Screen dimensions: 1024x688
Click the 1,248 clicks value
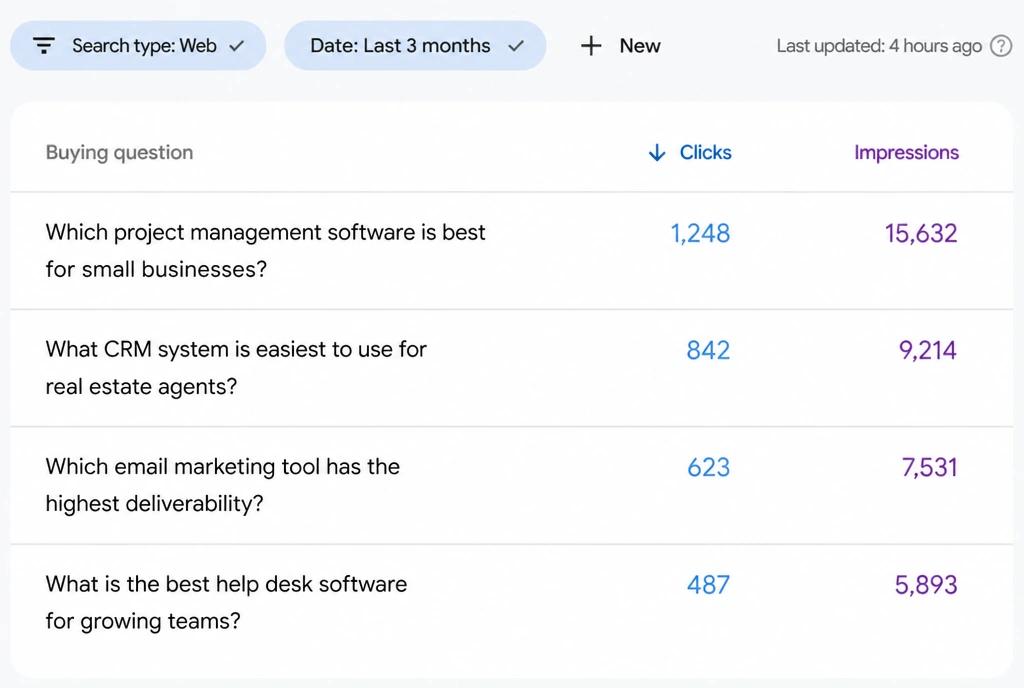[700, 233]
